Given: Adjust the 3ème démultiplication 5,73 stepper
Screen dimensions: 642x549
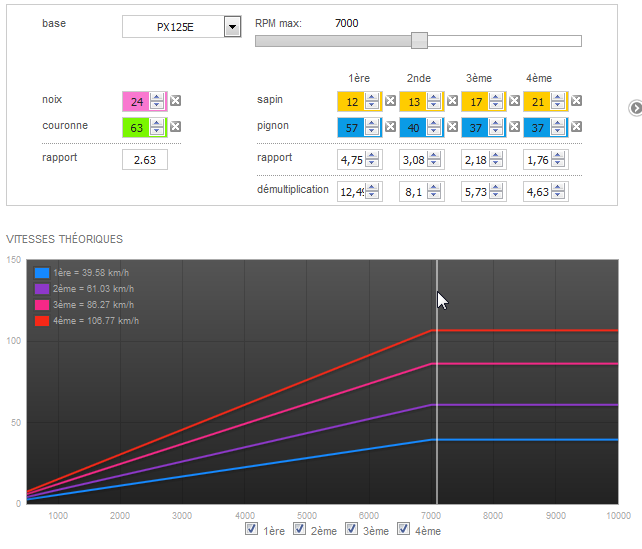Looking at the screenshot, I should (496, 191).
